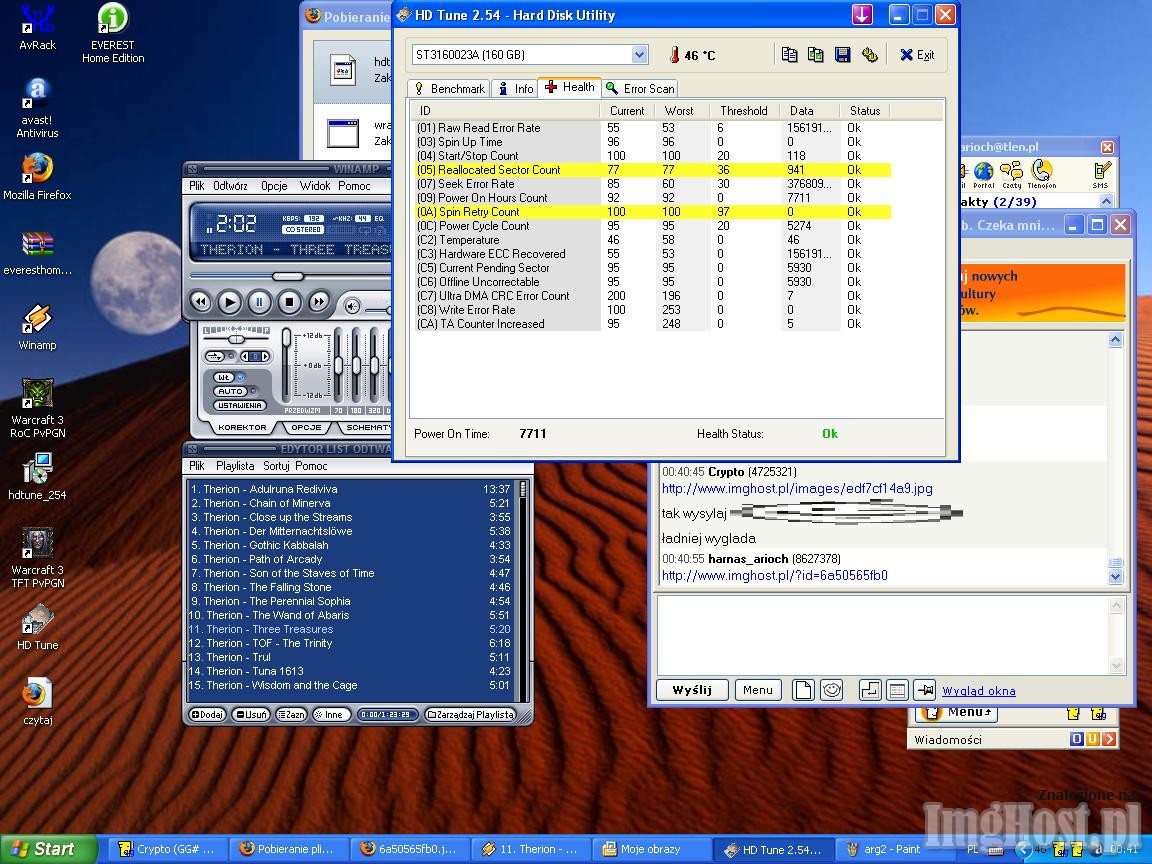Open the drive selection dropdown ST3160023A

coord(530,54)
